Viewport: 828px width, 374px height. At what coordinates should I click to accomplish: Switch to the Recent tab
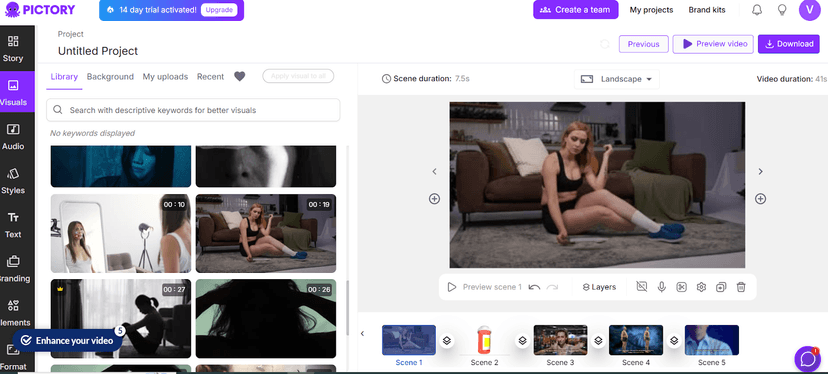[210, 77]
